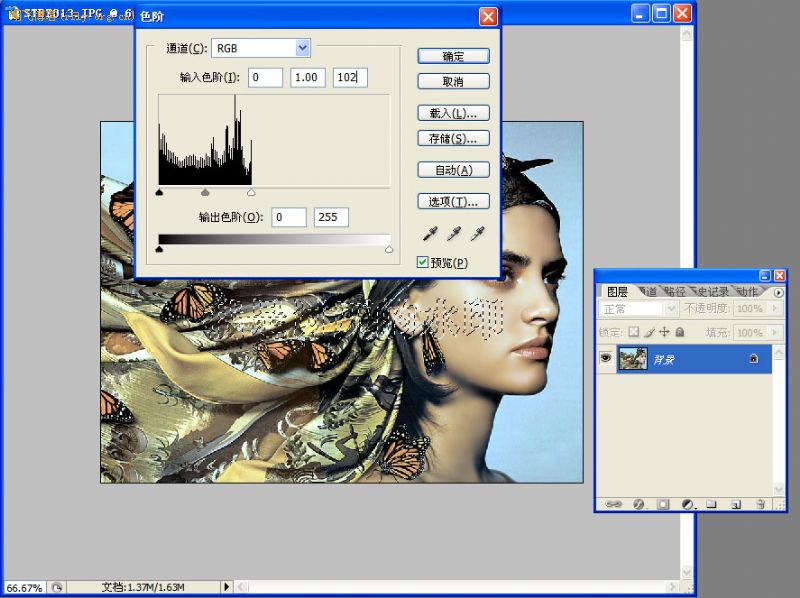Click the delete layer trash icon
Viewport: 800px width, 598px height.
761,504
